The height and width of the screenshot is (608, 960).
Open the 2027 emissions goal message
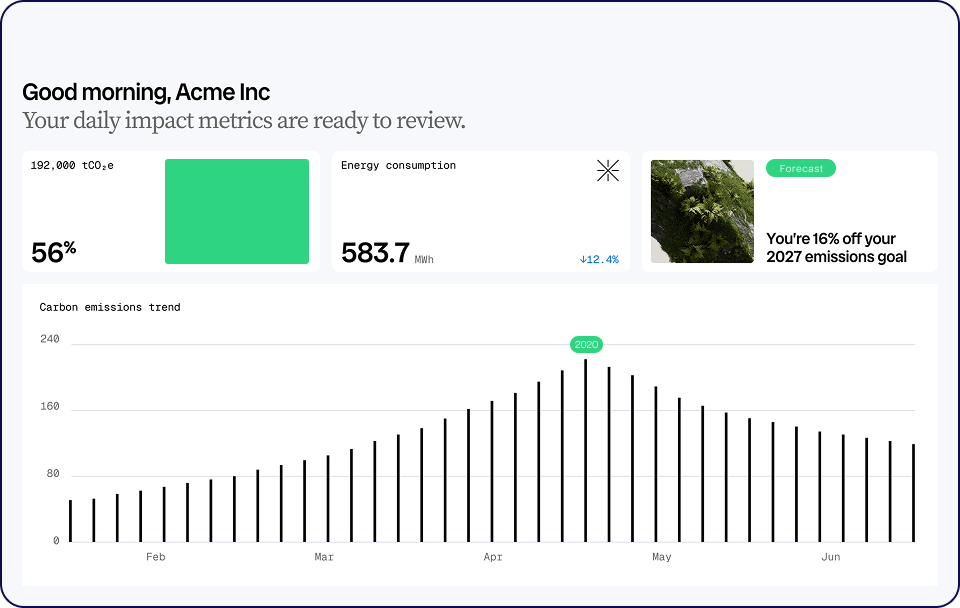point(836,248)
